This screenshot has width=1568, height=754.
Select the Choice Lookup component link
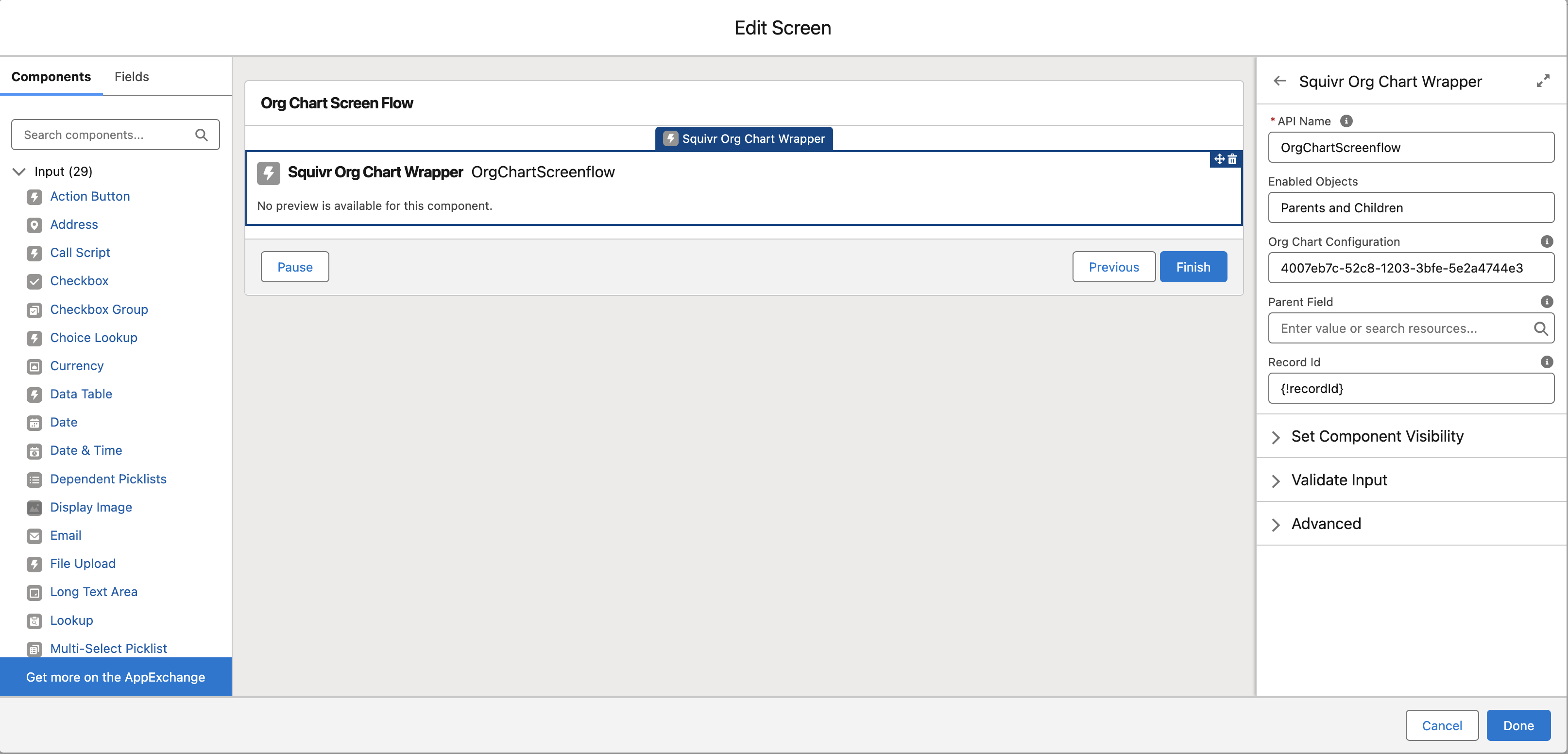coord(94,338)
